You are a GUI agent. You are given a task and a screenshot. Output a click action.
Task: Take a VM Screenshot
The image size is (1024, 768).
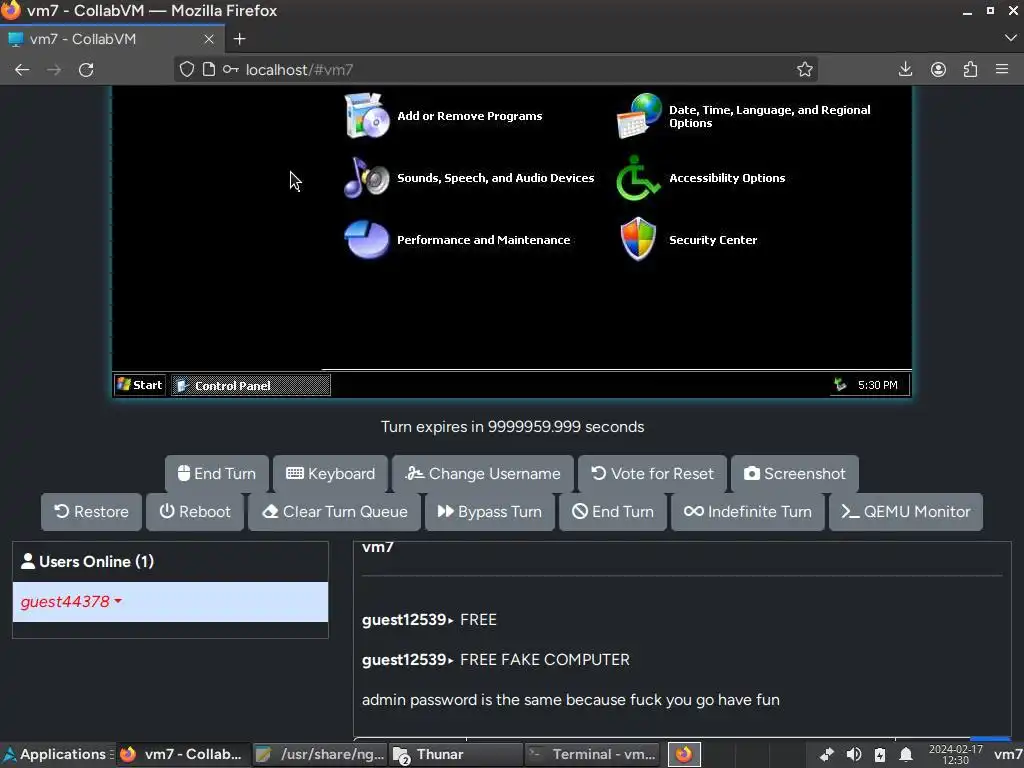point(795,473)
